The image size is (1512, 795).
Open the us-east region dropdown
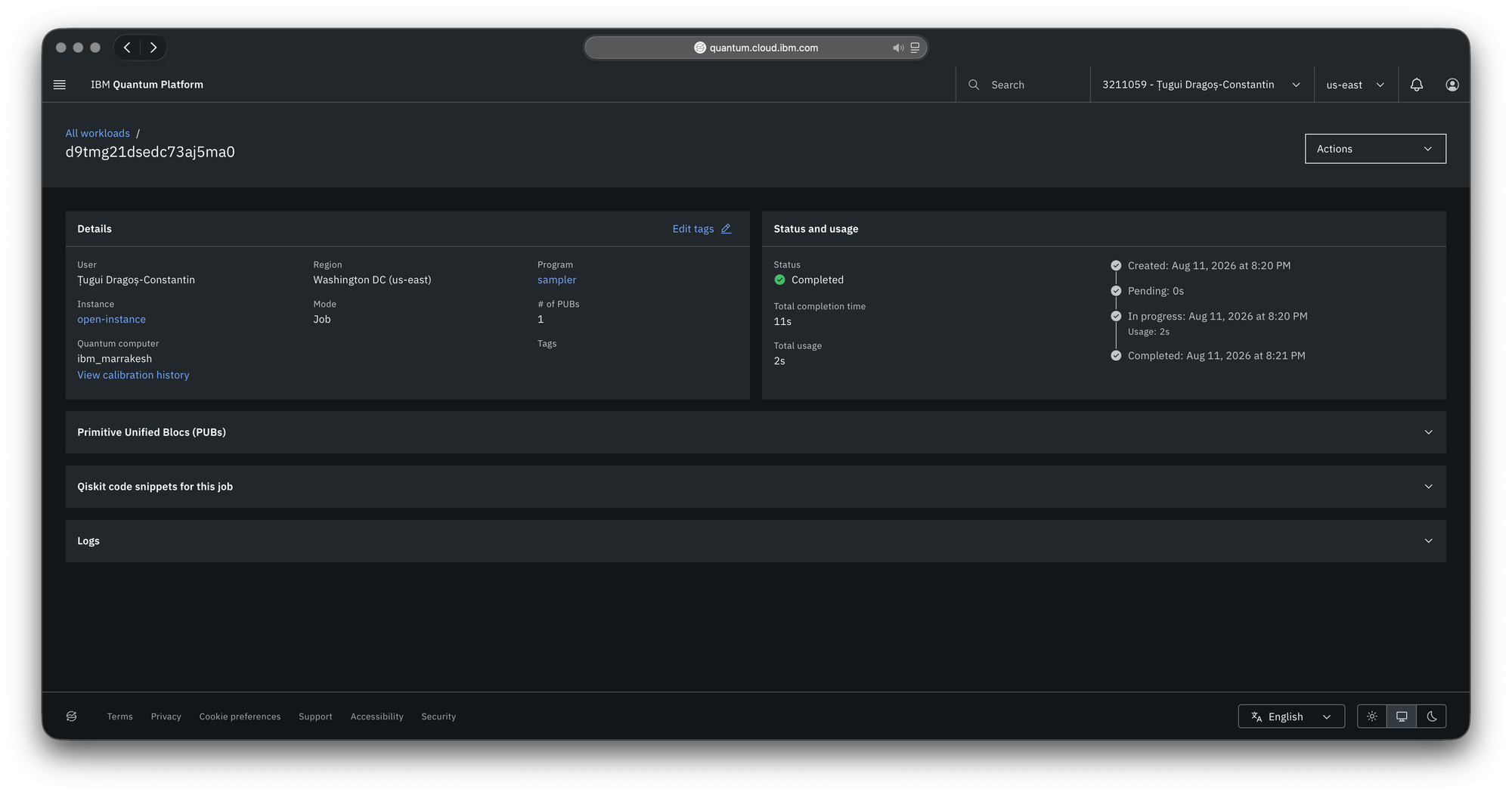[x=1356, y=85]
